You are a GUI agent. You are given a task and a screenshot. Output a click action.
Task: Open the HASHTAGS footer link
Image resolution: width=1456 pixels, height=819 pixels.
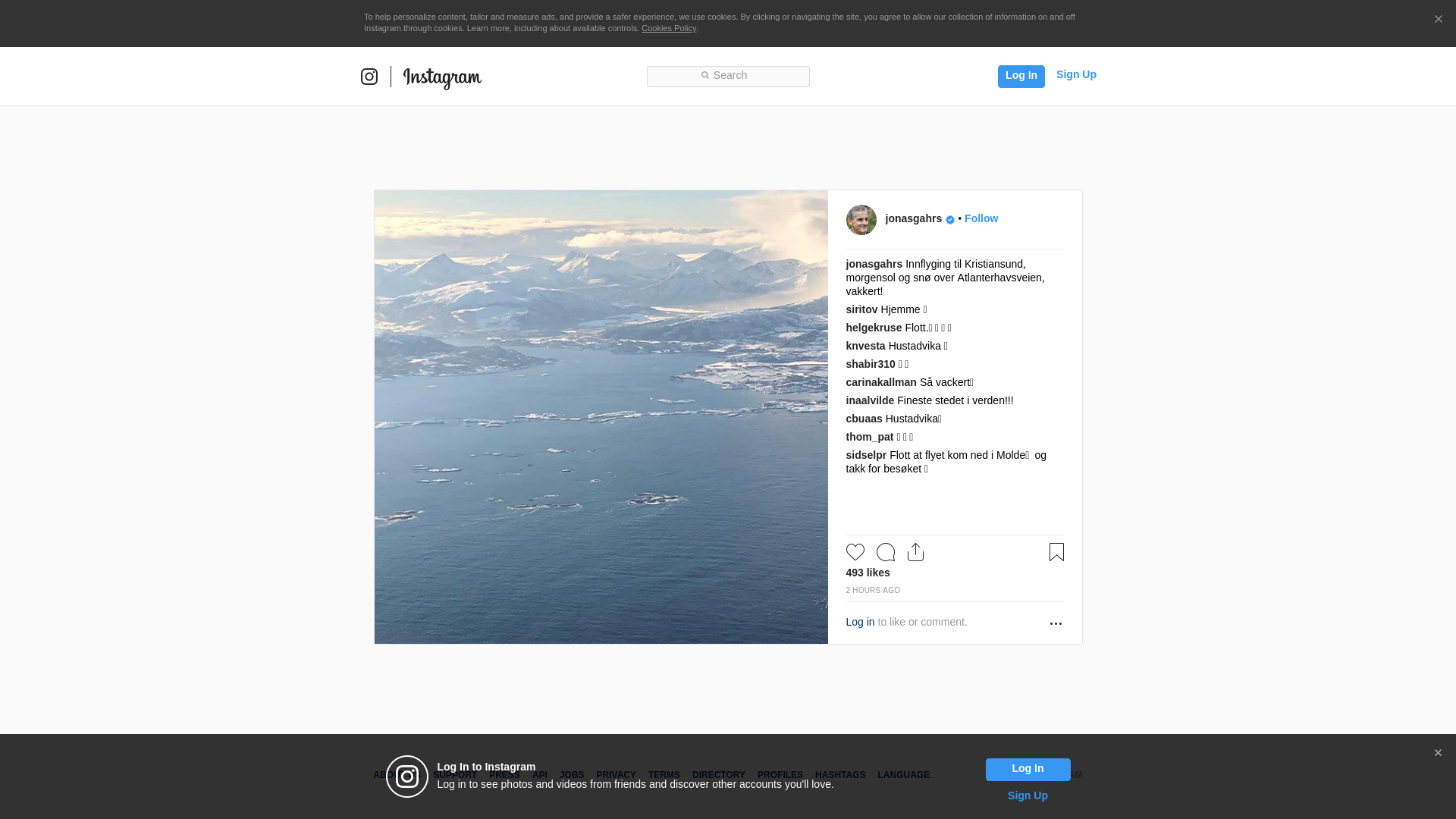click(x=839, y=775)
